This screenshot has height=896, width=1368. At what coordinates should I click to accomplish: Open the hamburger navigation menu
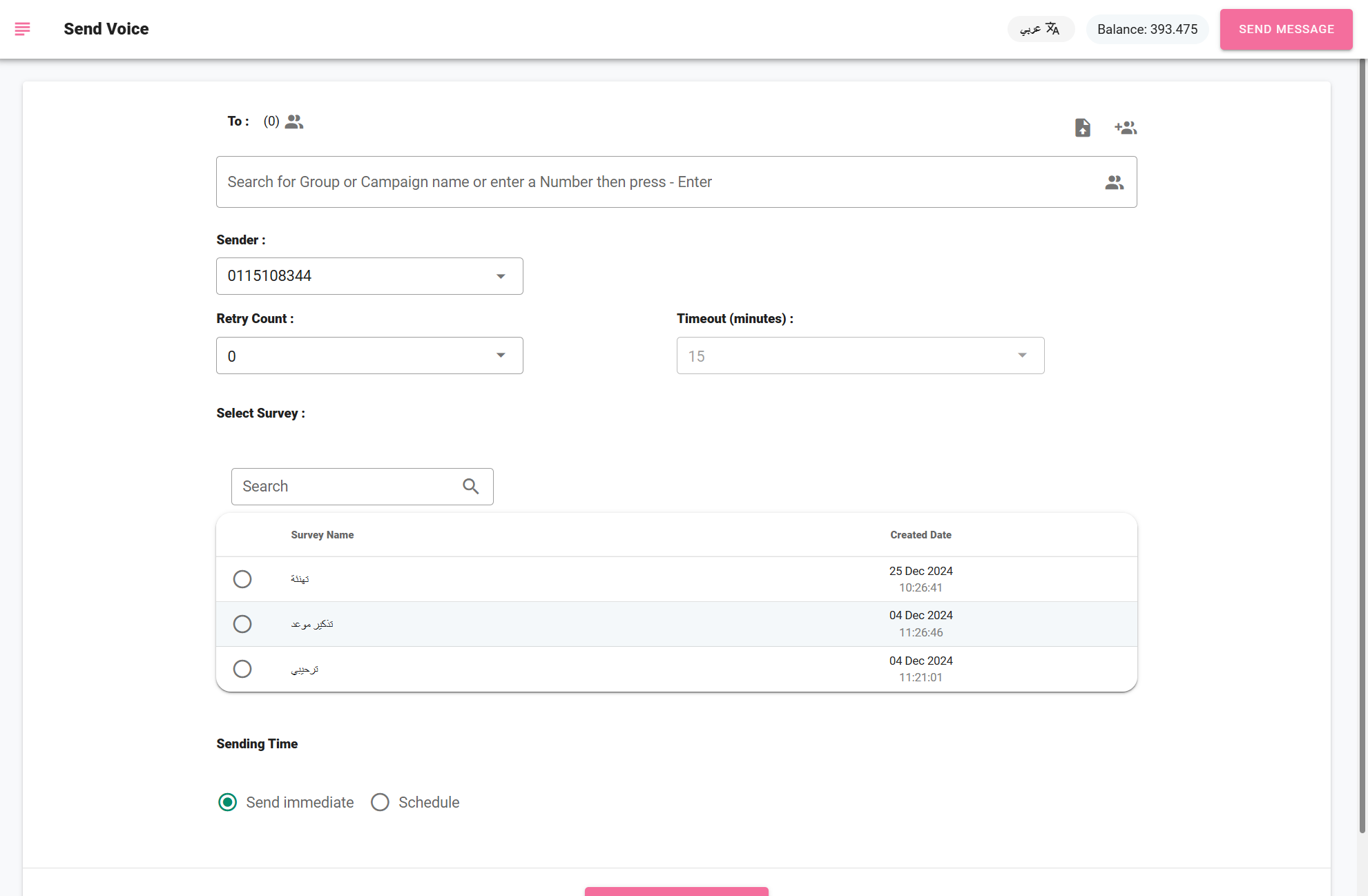pyautogui.click(x=22, y=29)
